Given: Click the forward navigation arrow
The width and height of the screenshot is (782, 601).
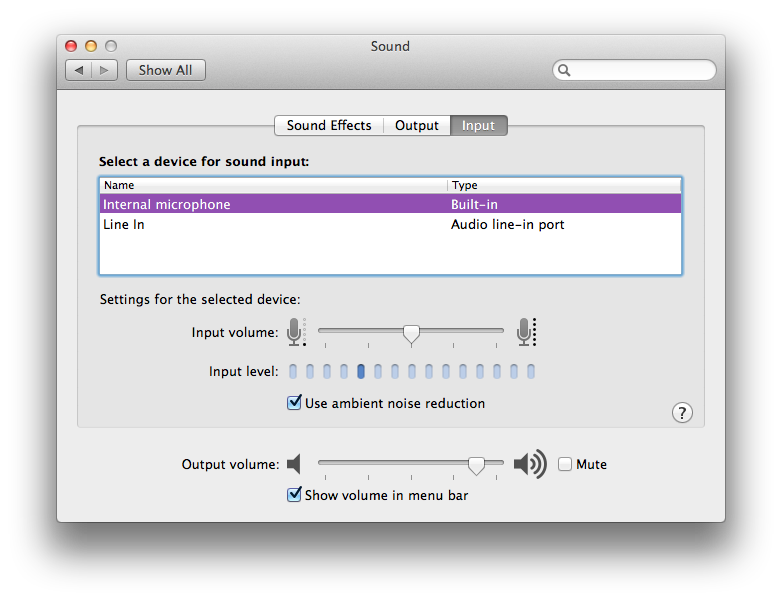Looking at the screenshot, I should click(104, 70).
